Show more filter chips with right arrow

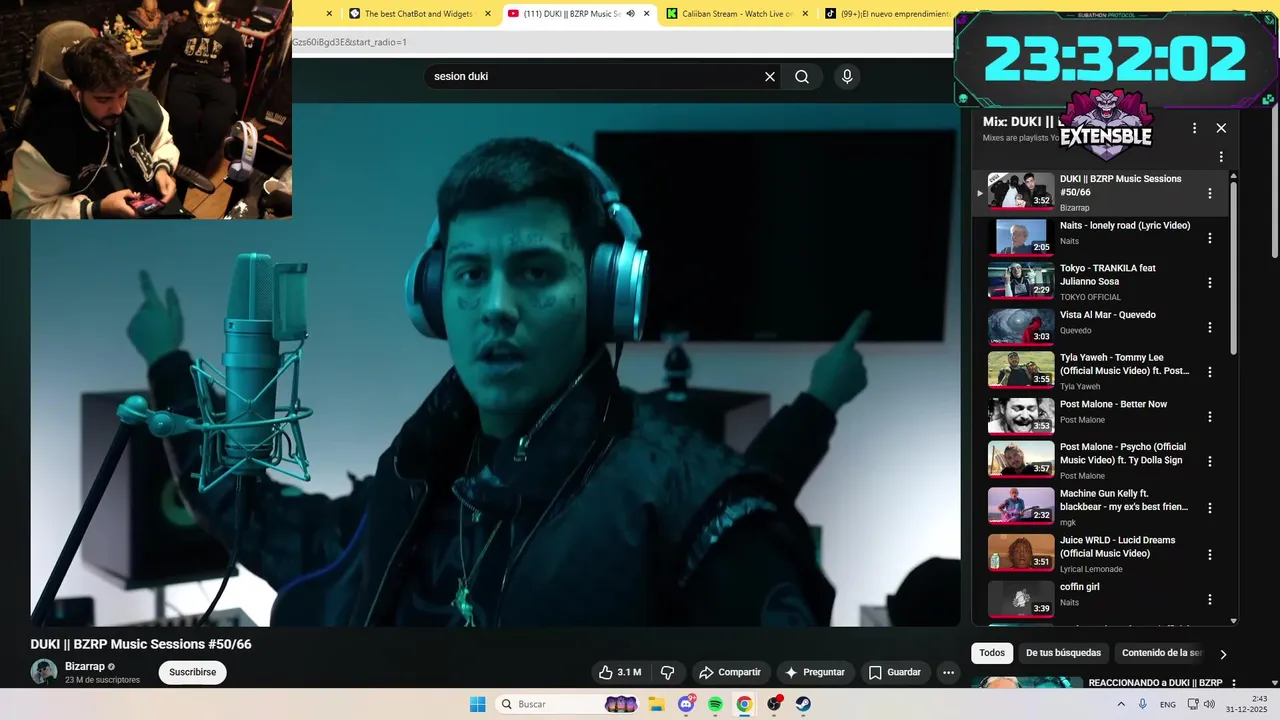(x=1222, y=654)
